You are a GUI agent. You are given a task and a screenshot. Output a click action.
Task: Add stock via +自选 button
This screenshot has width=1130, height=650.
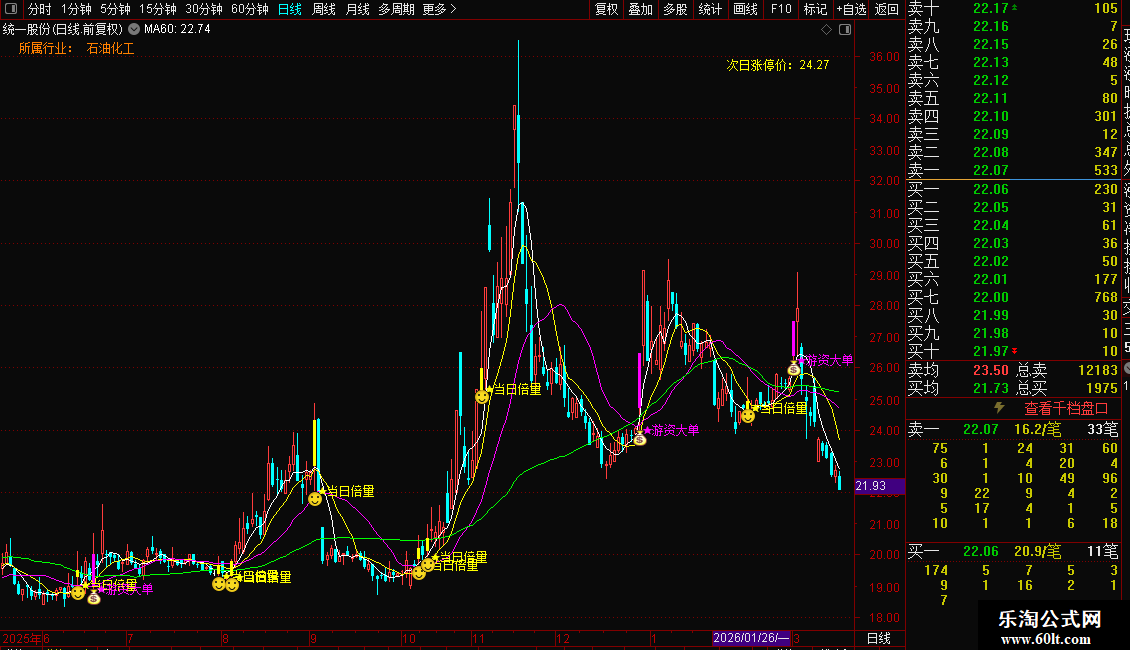point(851,9)
